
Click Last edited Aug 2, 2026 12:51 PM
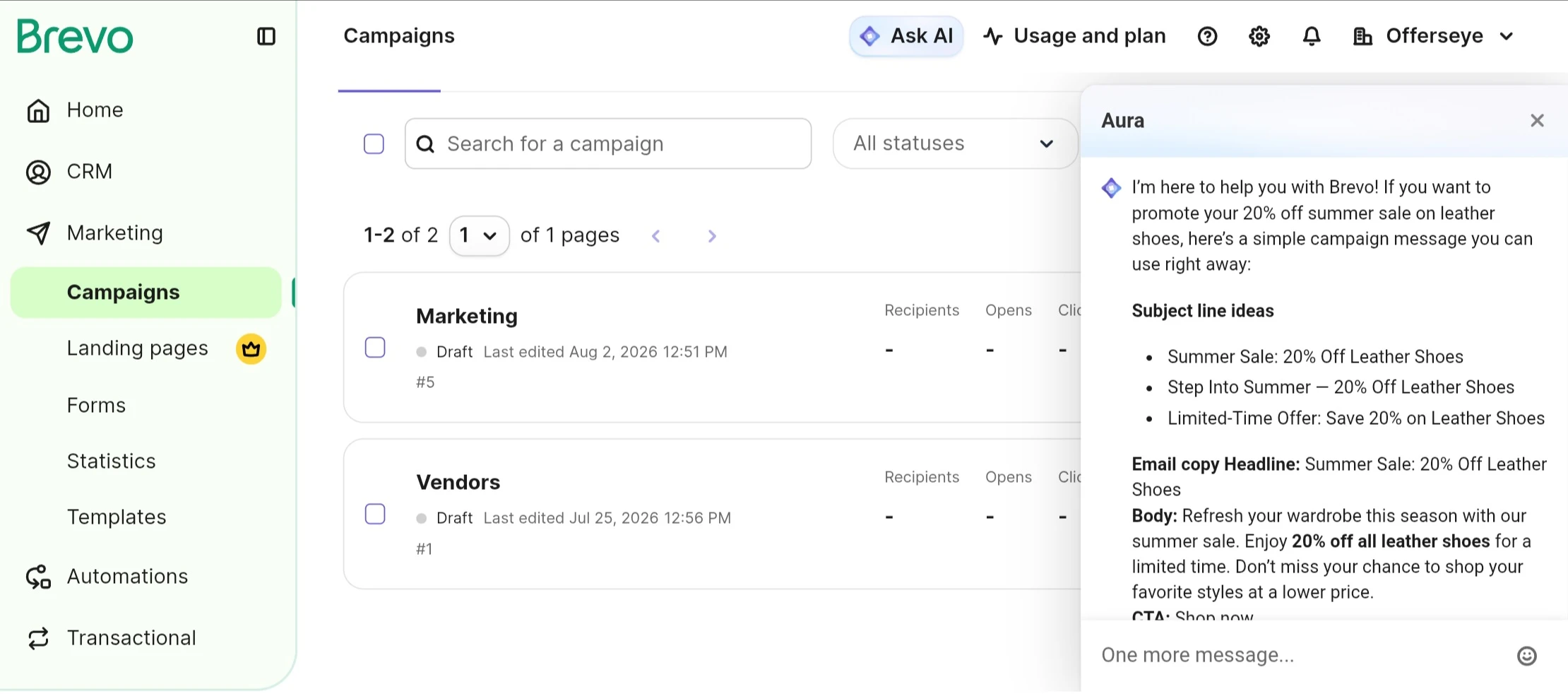point(605,352)
